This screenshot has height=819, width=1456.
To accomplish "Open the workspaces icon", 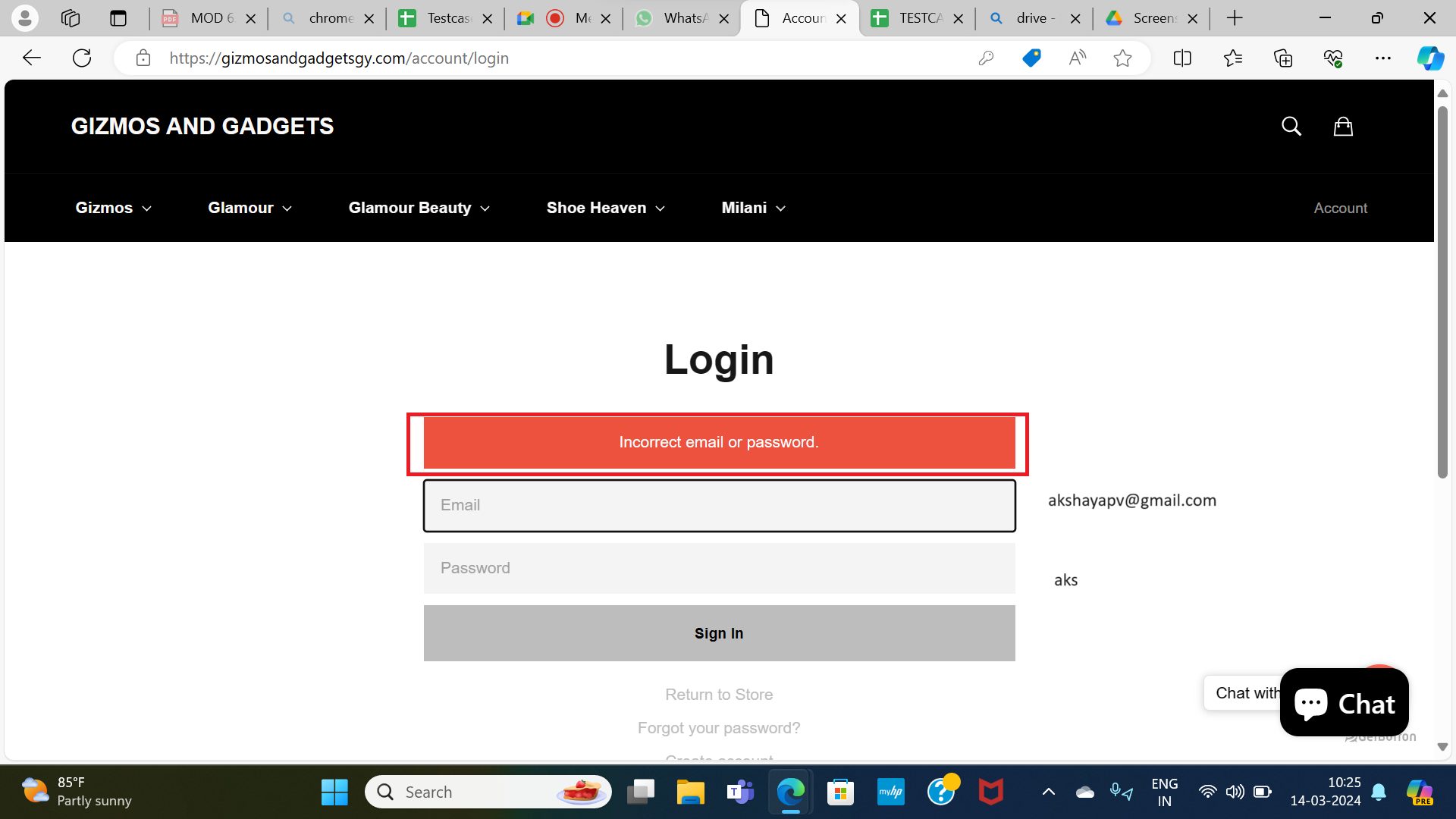I will [71, 18].
